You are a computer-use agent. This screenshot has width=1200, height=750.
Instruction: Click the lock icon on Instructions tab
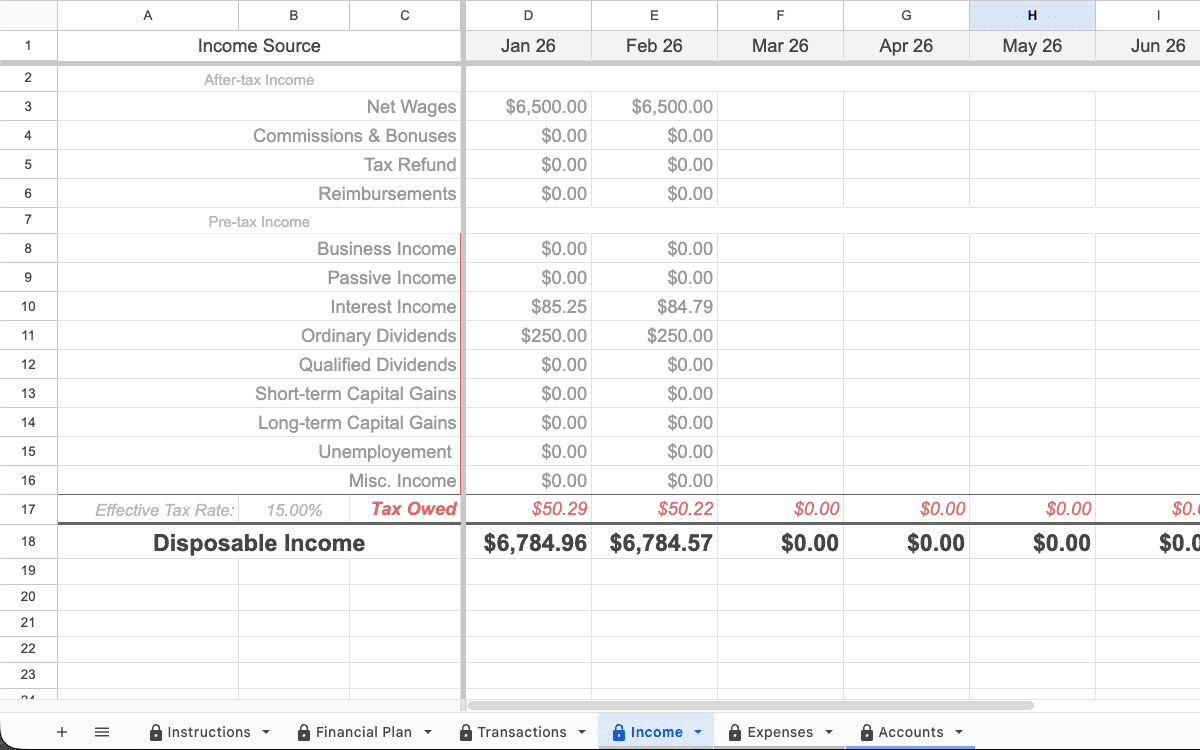(x=158, y=731)
